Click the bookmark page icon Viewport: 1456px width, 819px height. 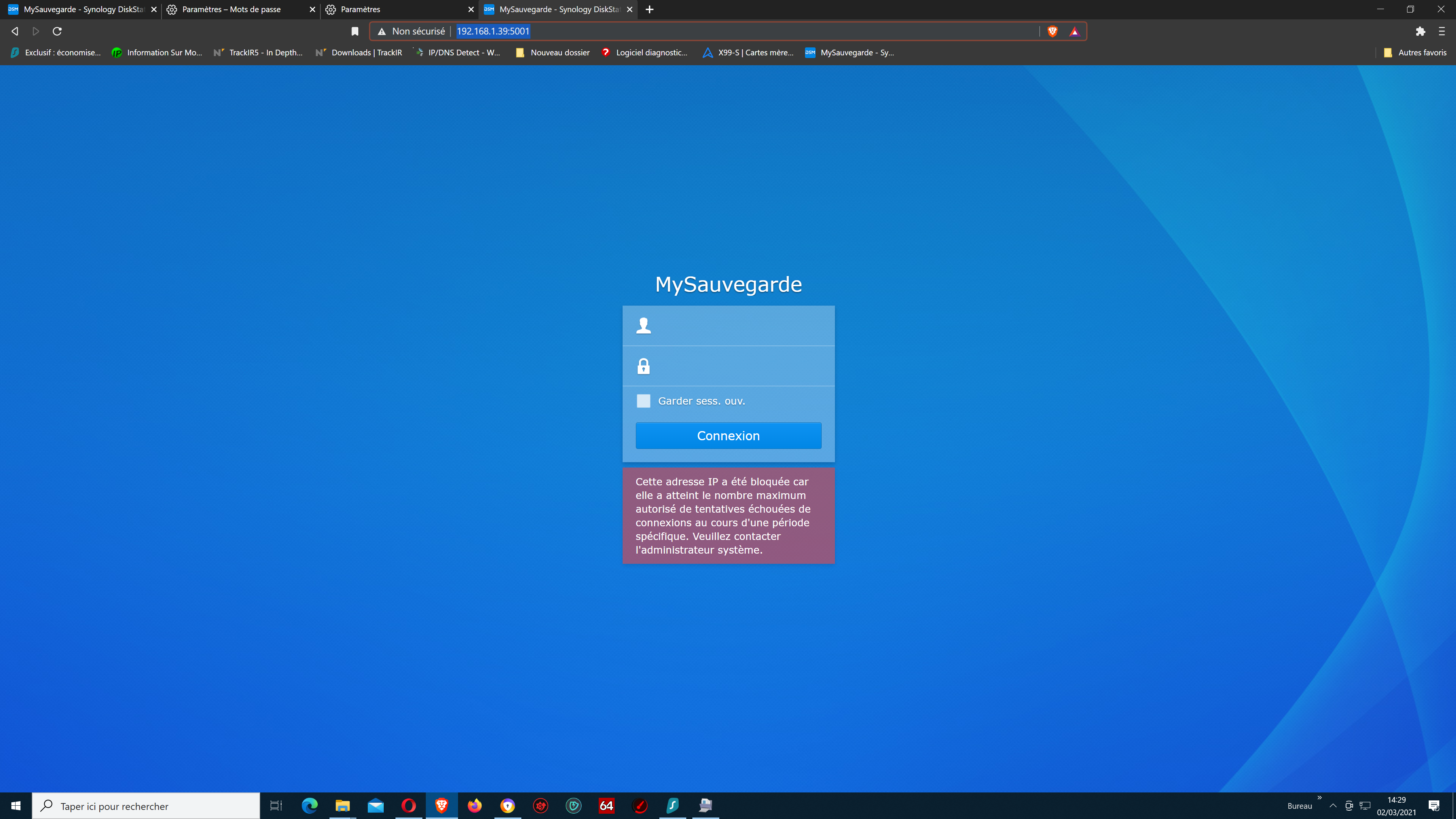coord(355,31)
